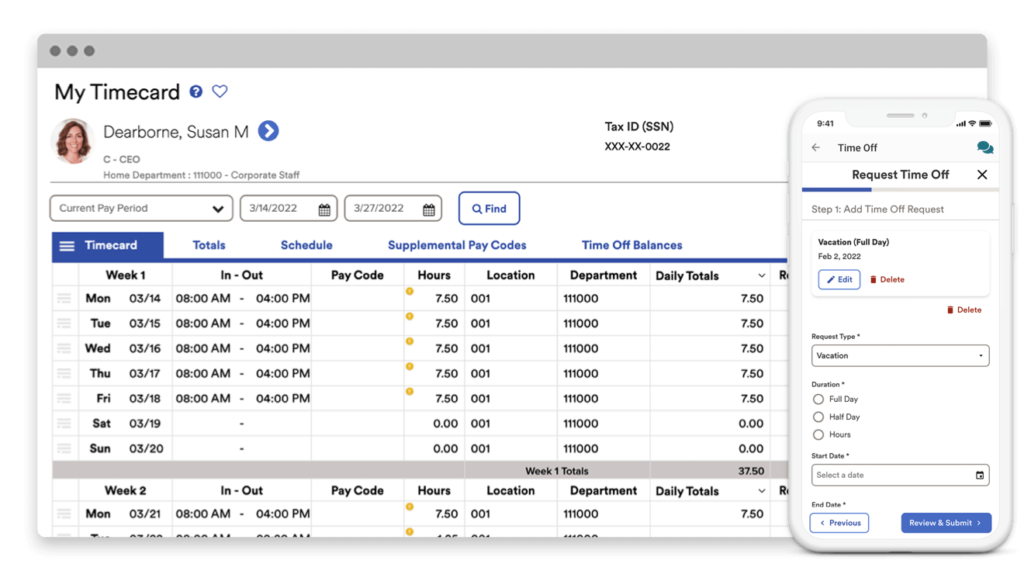Viewport: 1024px width, 571px height.
Task: Open the Timecard hamburger menu icon
Action: pyautogui.click(x=67, y=246)
